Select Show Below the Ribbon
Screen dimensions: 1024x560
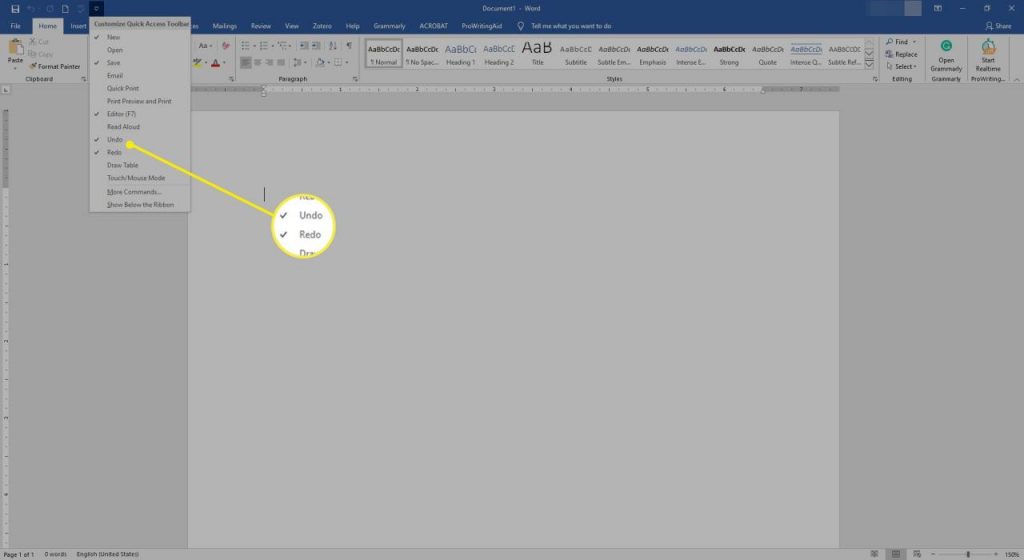click(x=140, y=205)
